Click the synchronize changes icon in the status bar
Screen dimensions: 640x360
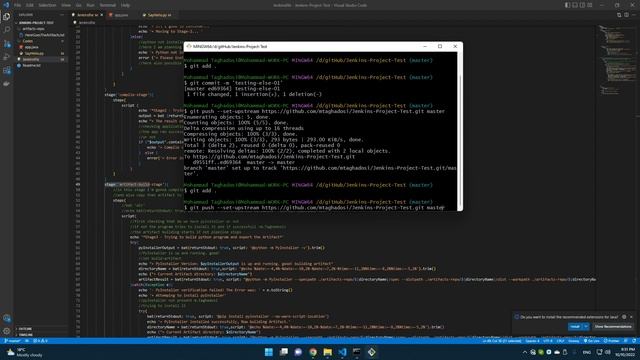pos(27,341)
